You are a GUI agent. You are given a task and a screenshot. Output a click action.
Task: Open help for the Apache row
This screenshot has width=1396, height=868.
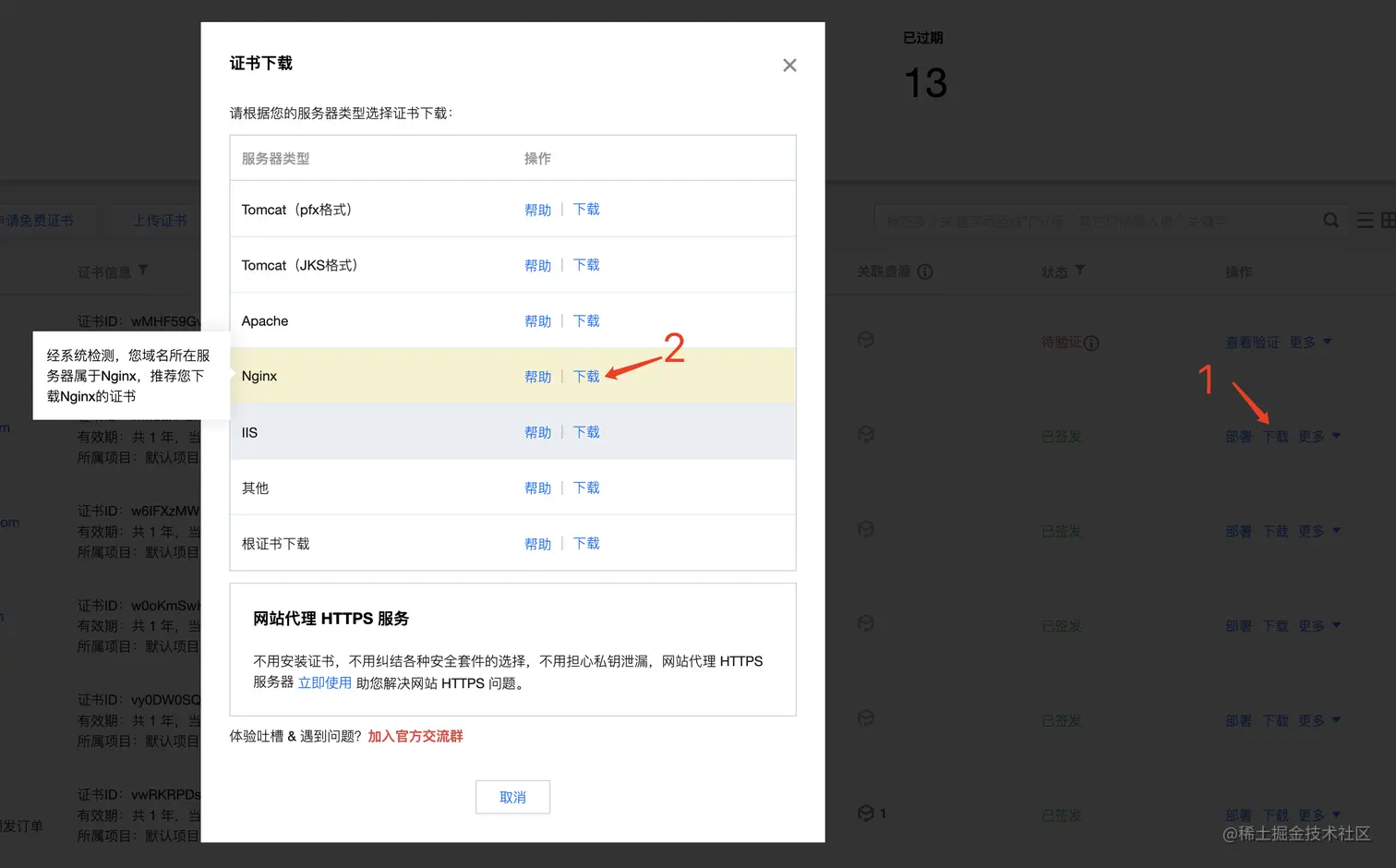[537, 321]
